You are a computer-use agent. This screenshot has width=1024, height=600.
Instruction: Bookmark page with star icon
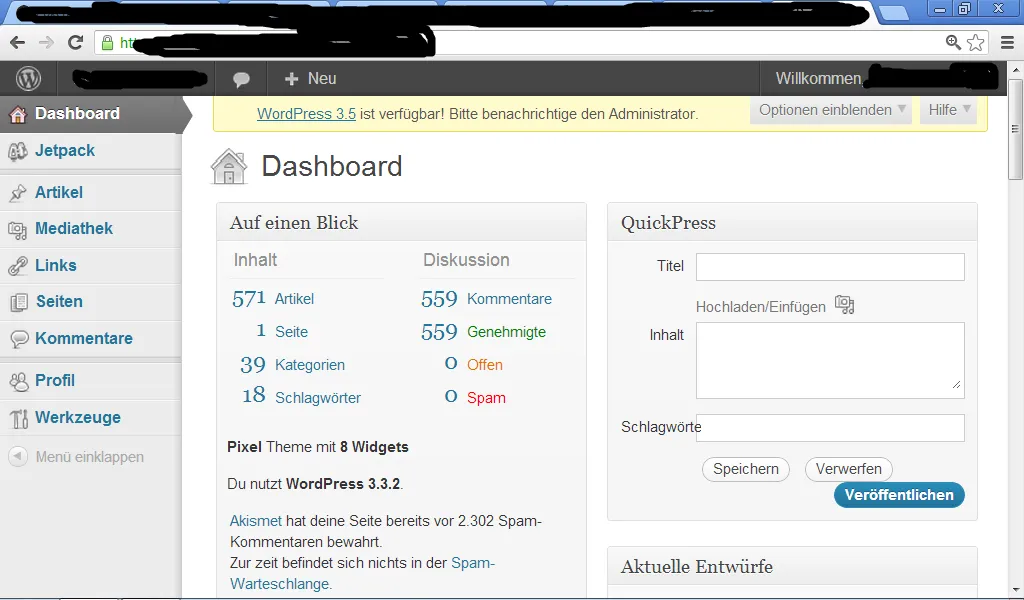pyautogui.click(x=976, y=43)
